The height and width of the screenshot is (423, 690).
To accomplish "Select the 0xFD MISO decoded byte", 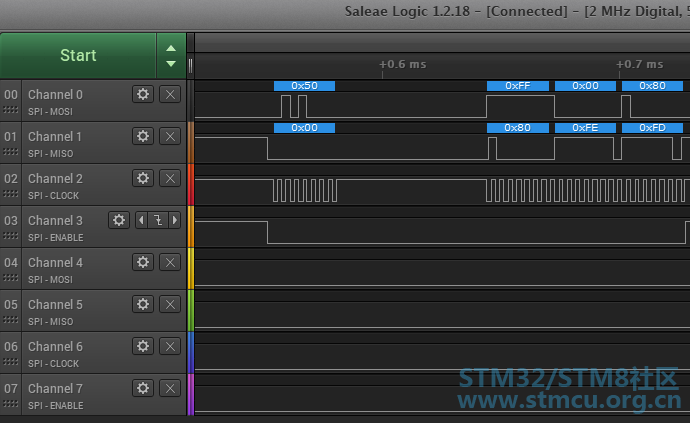I will click(652, 128).
